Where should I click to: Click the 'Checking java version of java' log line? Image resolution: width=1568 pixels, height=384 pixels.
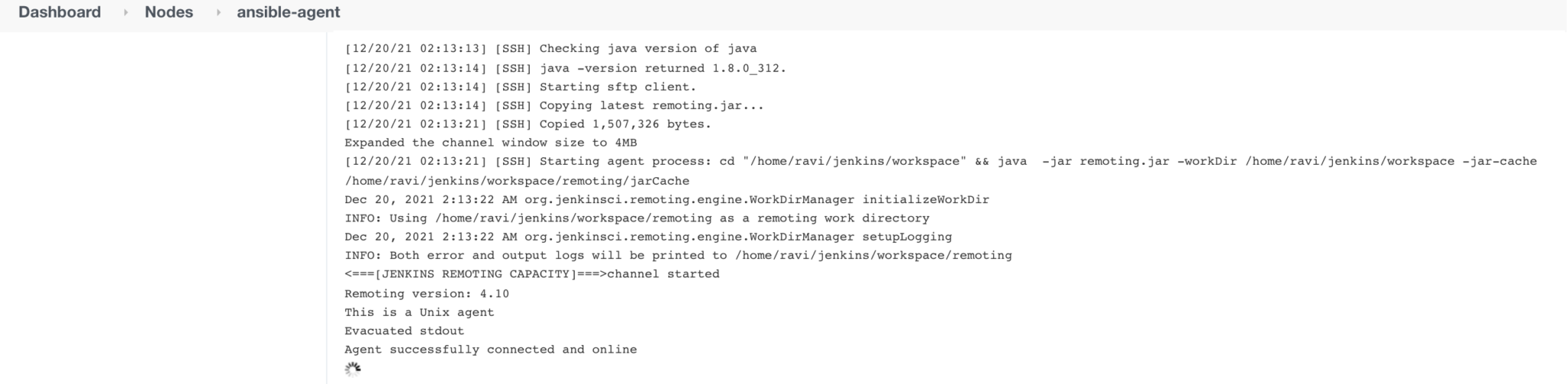(550, 49)
